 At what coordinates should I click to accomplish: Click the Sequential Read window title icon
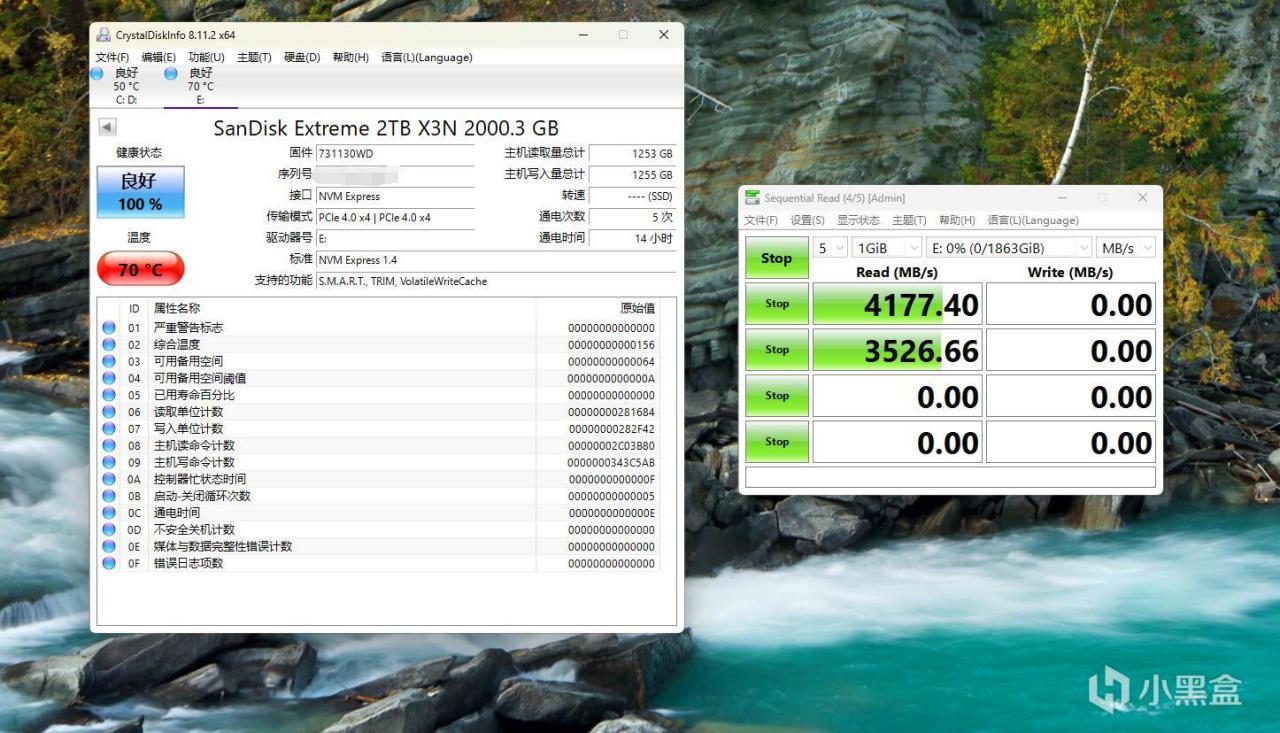(x=751, y=198)
